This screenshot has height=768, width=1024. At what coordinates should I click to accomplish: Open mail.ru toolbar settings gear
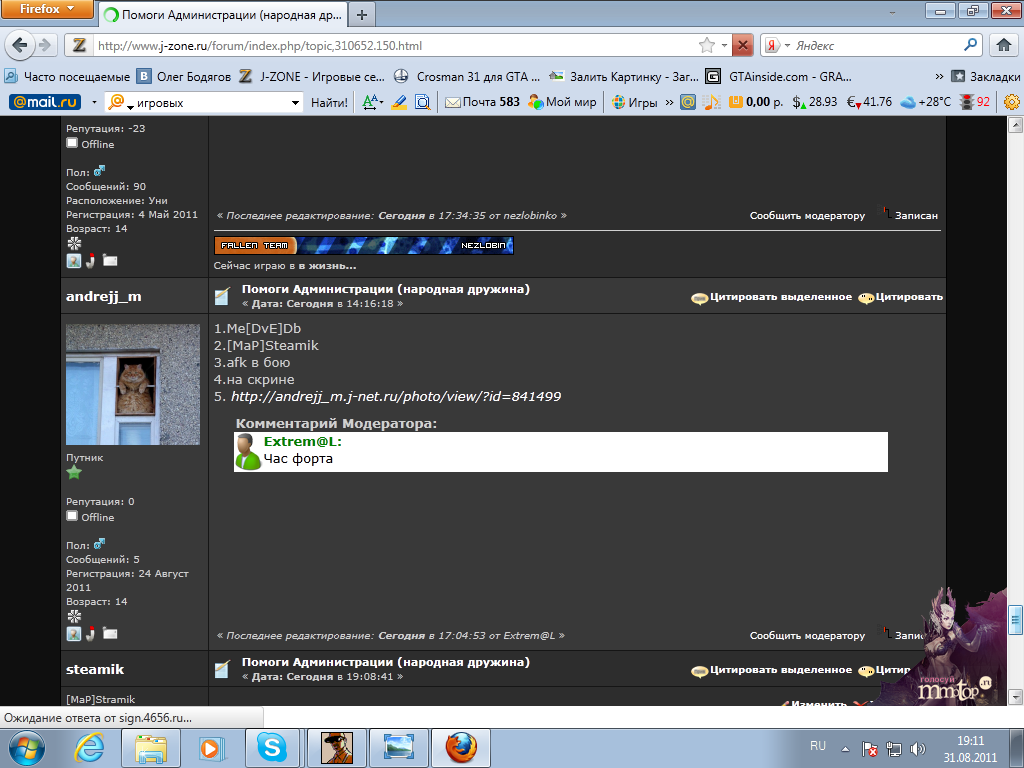[x=1012, y=102]
